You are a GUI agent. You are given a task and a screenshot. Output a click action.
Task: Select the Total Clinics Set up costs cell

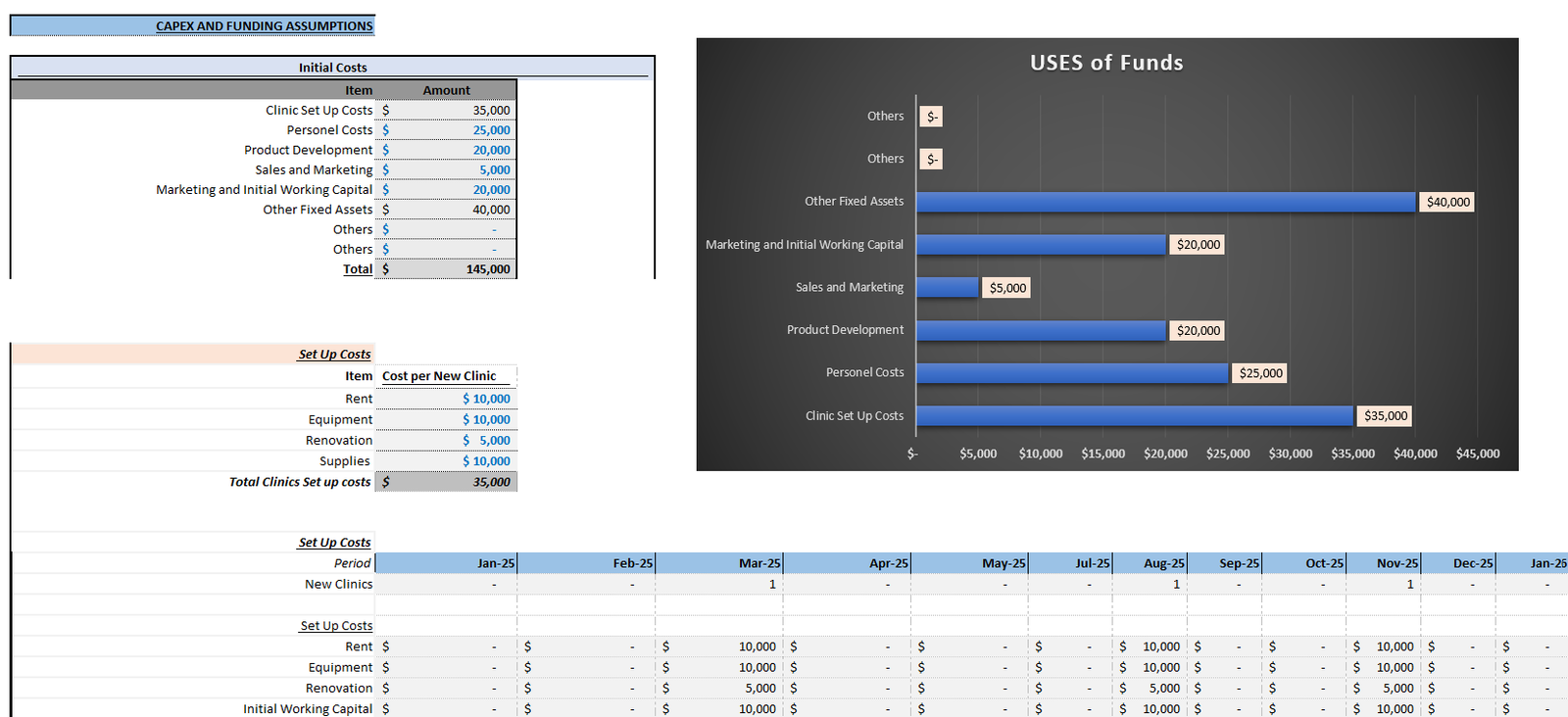(446, 482)
